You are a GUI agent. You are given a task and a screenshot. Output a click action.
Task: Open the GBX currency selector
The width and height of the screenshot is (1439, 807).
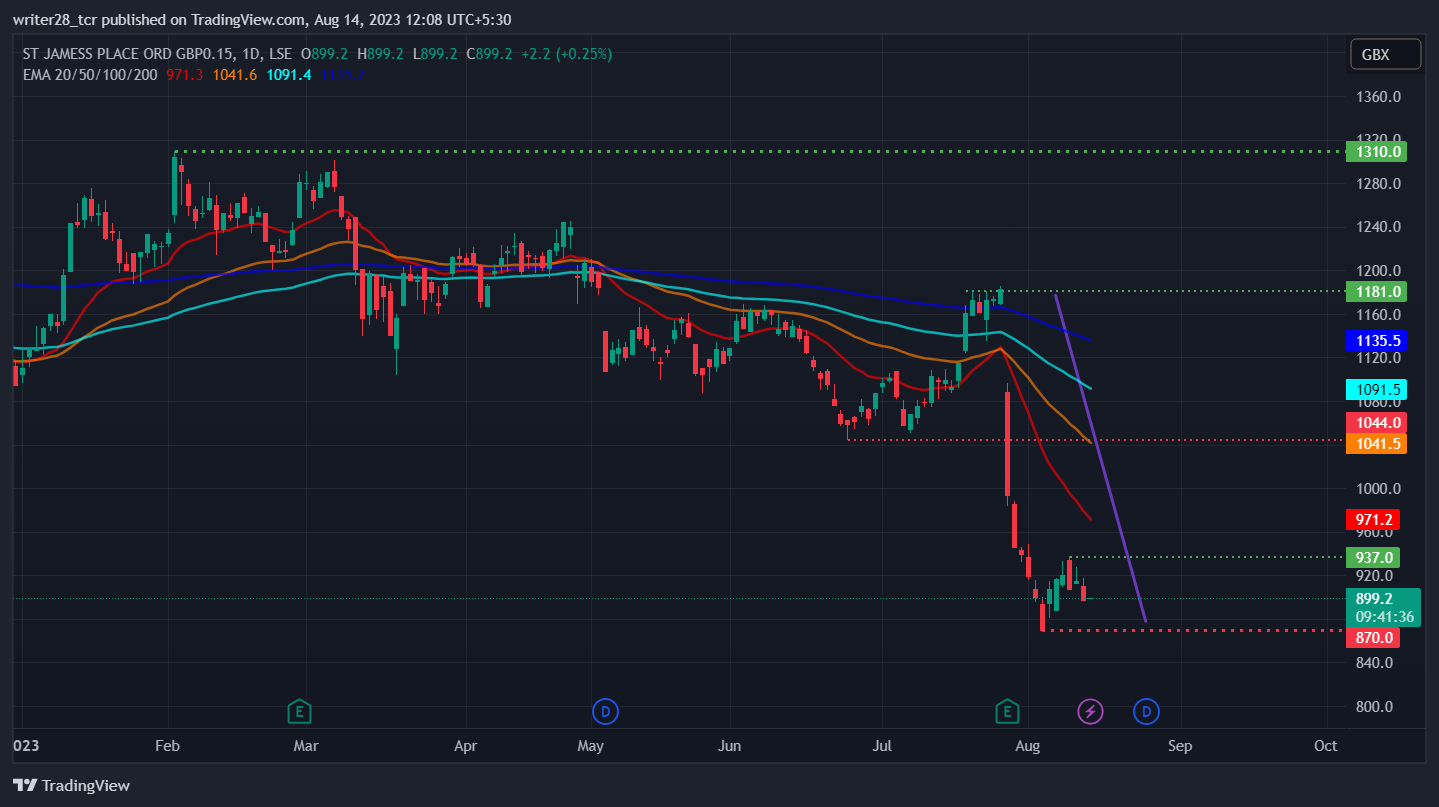[x=1385, y=55]
